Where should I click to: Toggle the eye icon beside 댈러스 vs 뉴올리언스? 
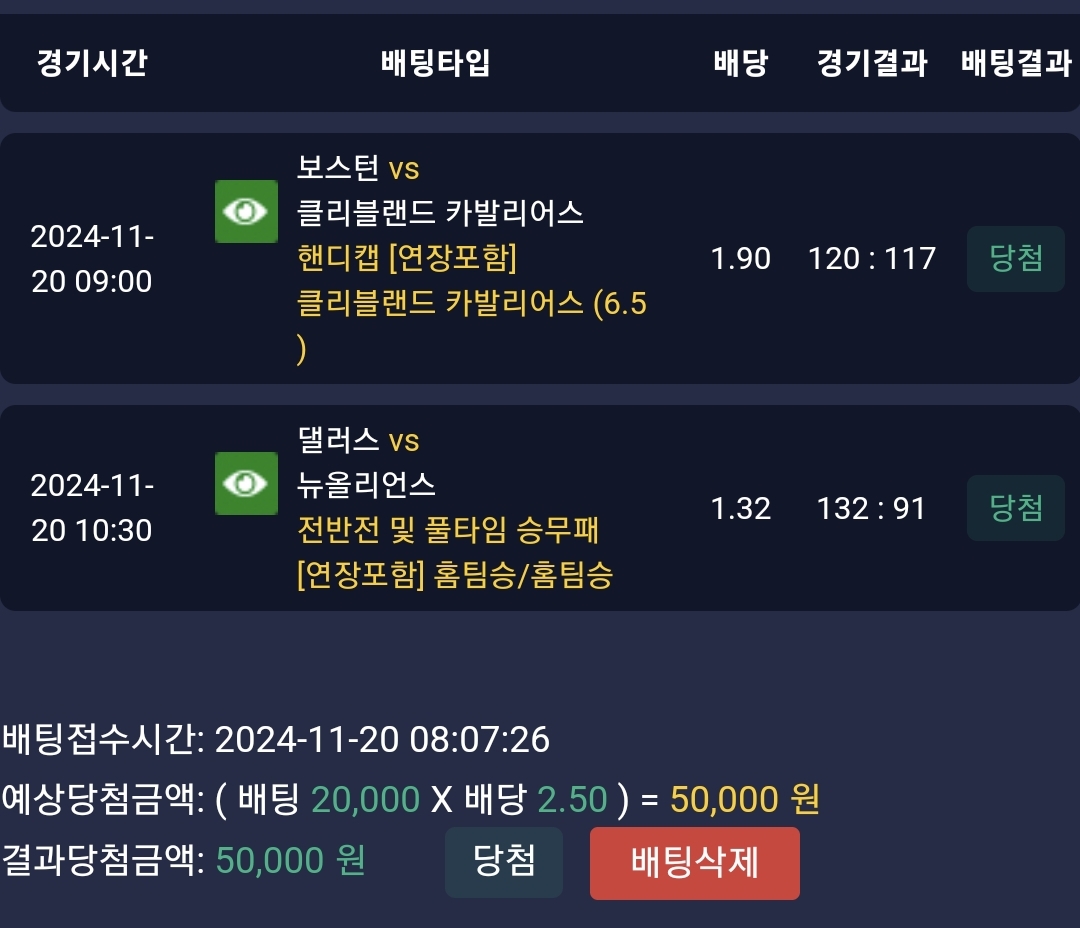click(246, 483)
